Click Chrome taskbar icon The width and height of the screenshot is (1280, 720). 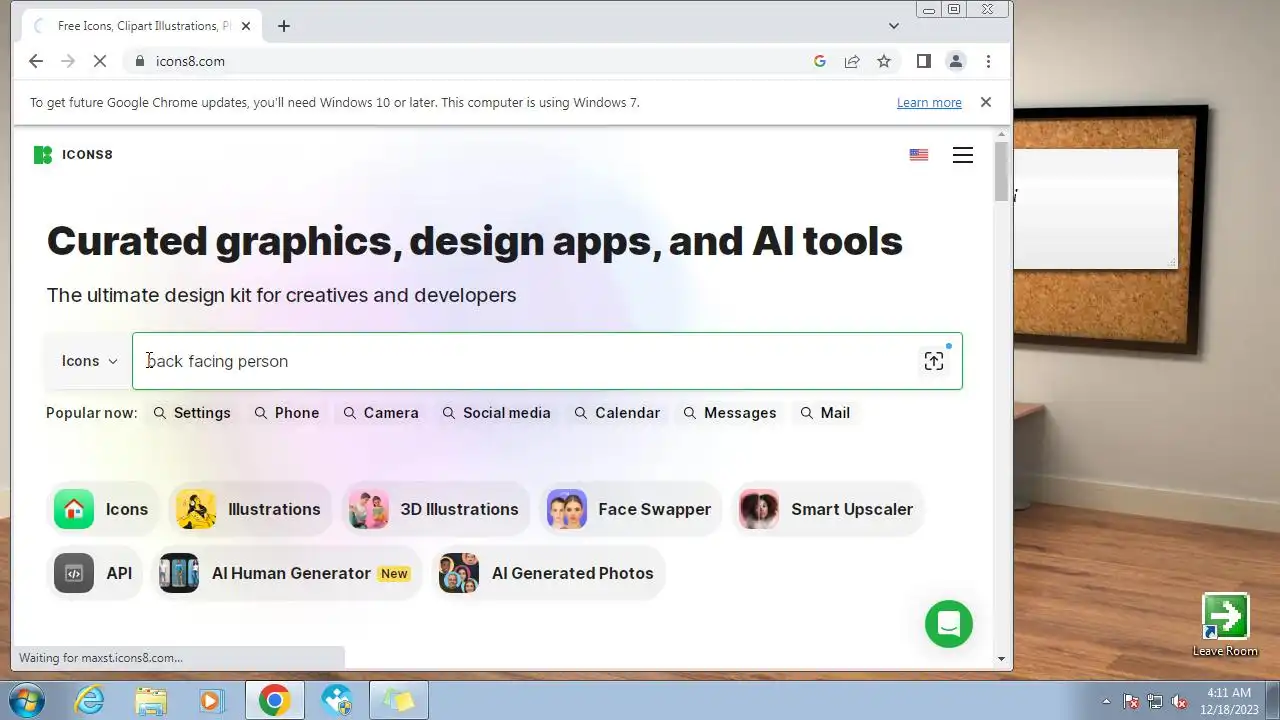(275, 700)
